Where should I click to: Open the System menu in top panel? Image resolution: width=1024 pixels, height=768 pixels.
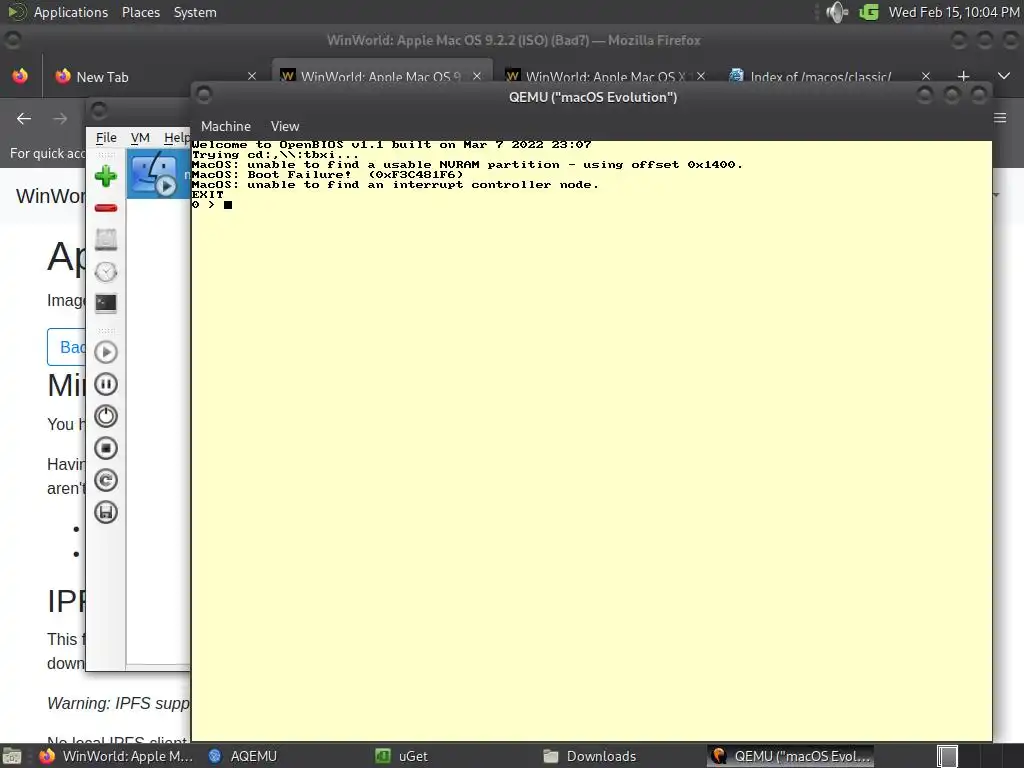[x=195, y=12]
